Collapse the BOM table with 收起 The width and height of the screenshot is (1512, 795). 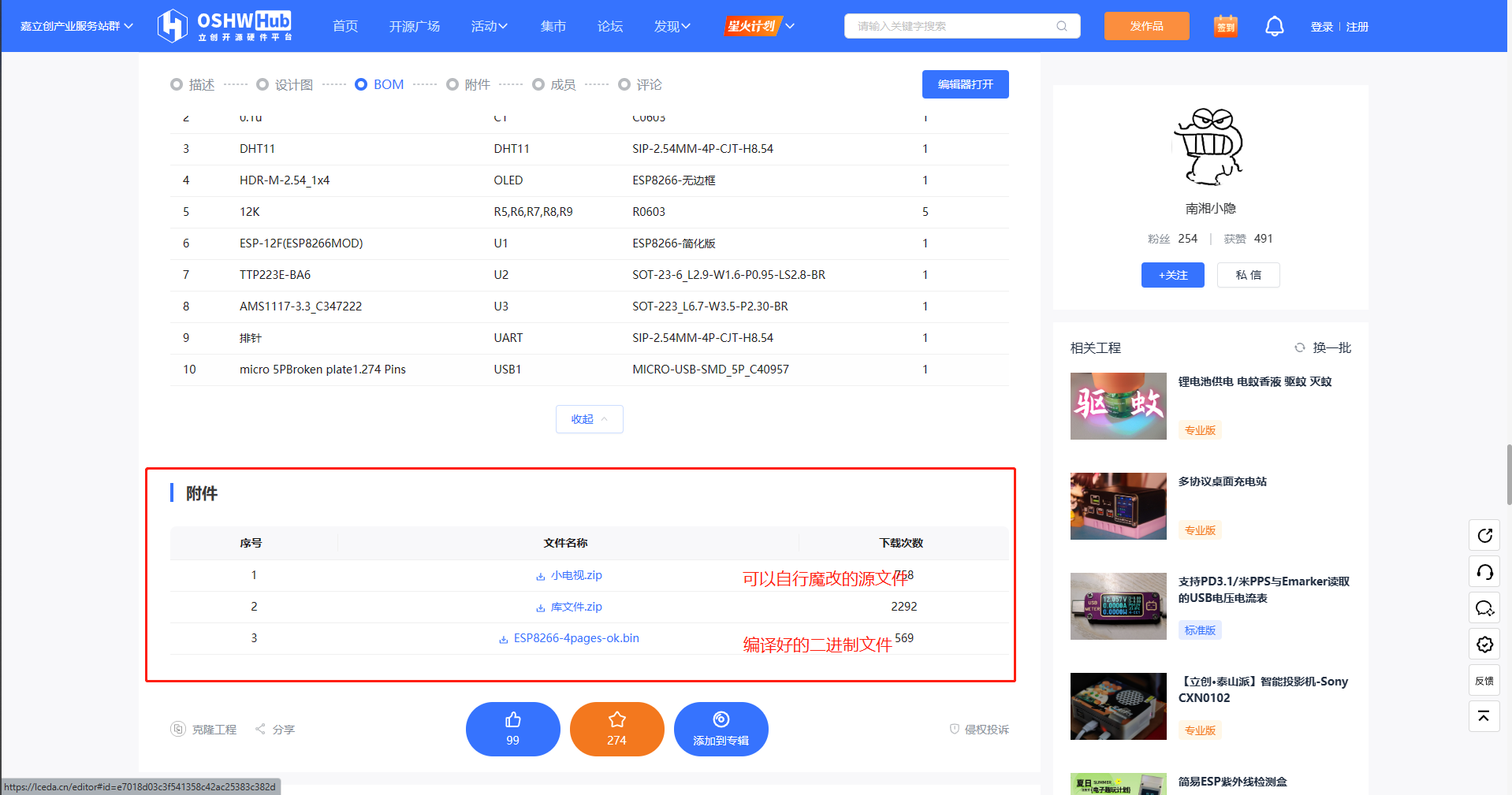tap(589, 419)
